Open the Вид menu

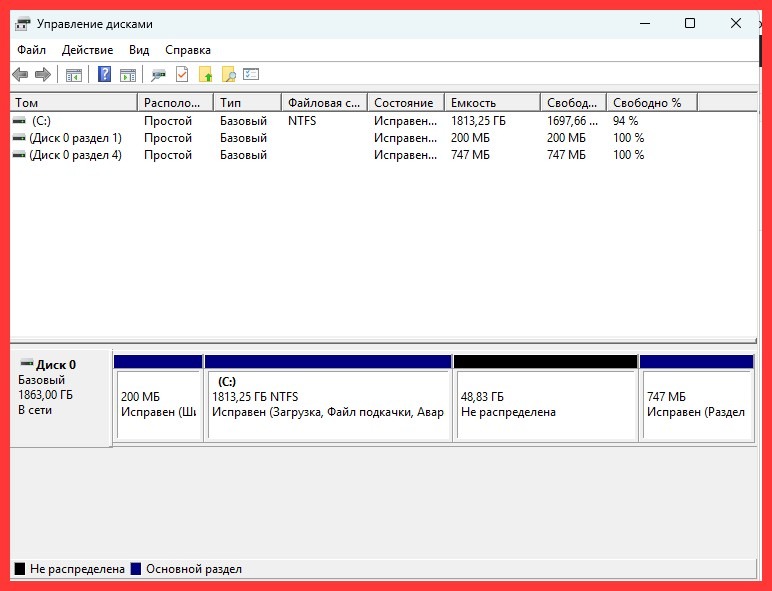coord(139,50)
